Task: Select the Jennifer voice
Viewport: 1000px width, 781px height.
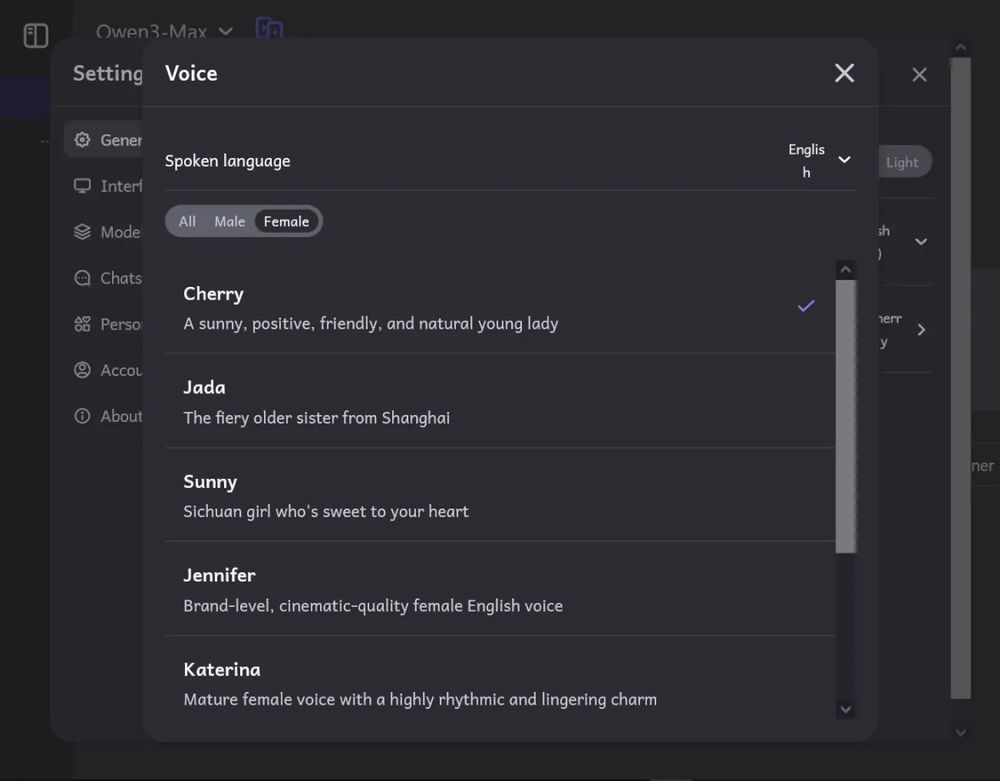Action: [499, 589]
